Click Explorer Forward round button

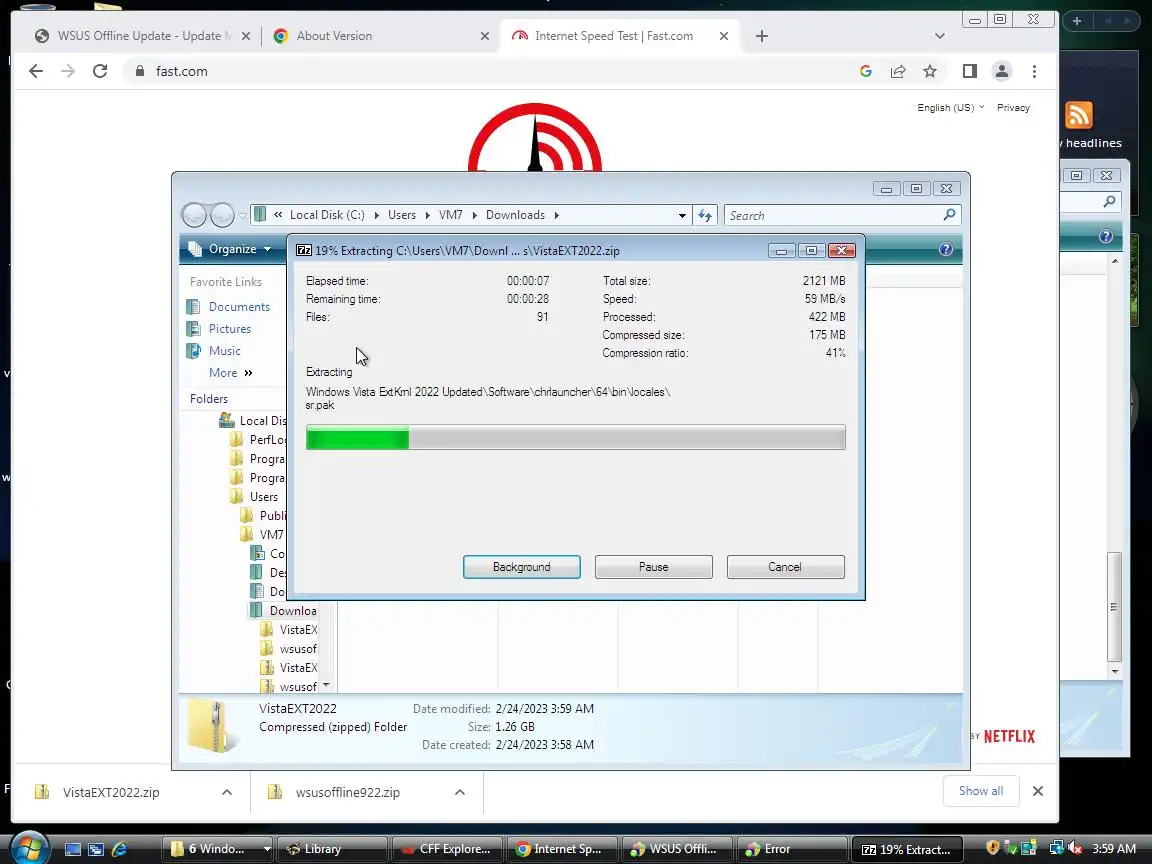pos(223,215)
